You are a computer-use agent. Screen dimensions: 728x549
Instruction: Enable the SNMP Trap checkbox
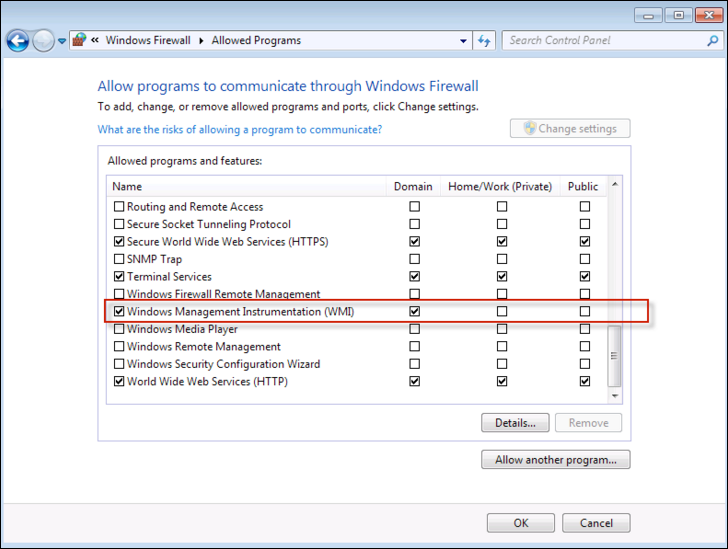pos(119,260)
